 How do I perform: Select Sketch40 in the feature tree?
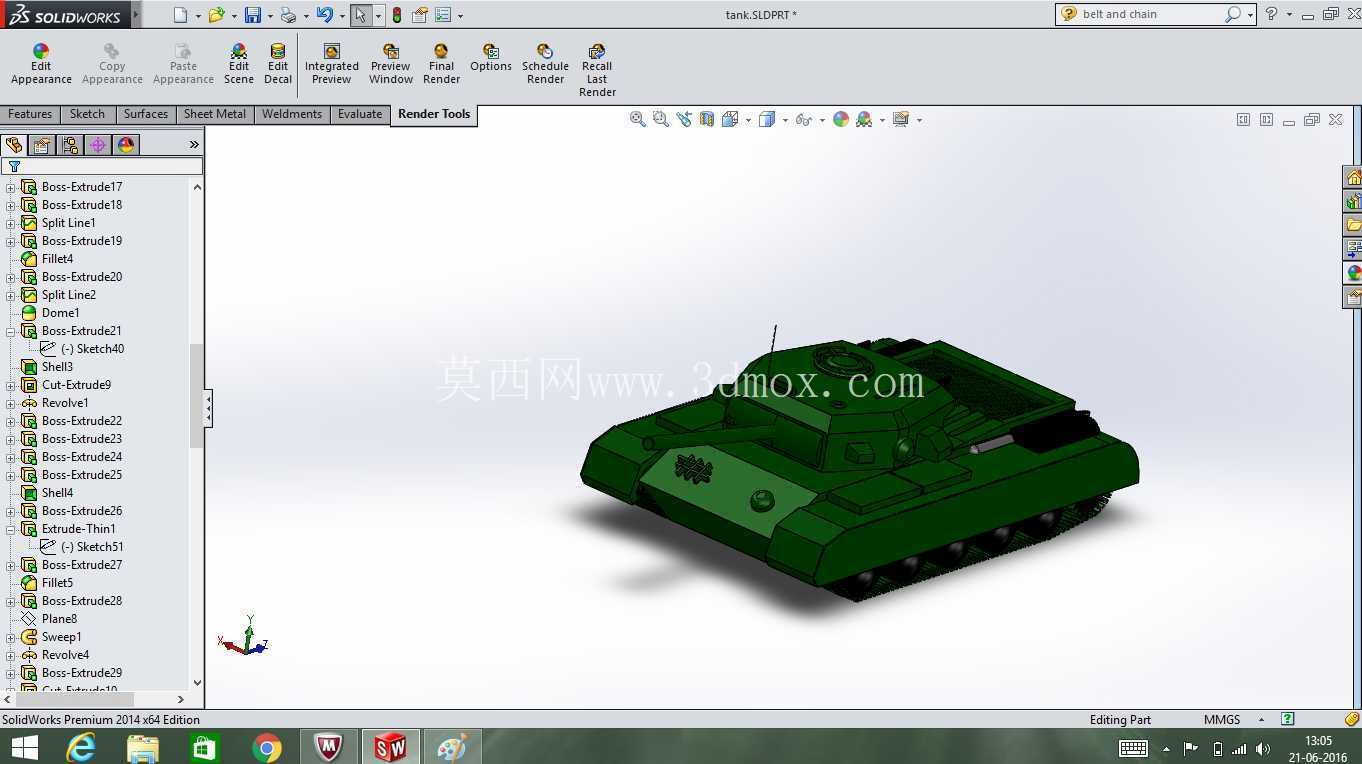pyautogui.click(x=92, y=349)
